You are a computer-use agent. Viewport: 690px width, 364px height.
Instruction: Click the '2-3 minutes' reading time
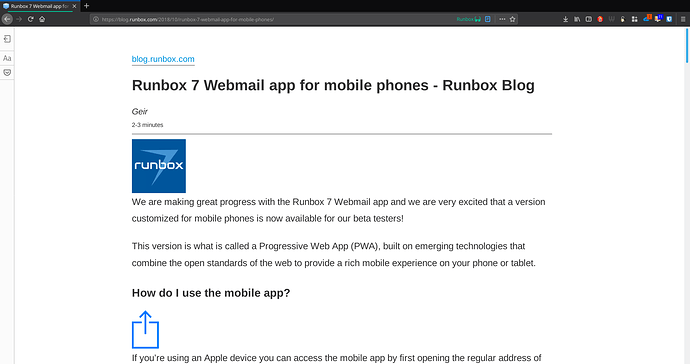tap(147, 125)
